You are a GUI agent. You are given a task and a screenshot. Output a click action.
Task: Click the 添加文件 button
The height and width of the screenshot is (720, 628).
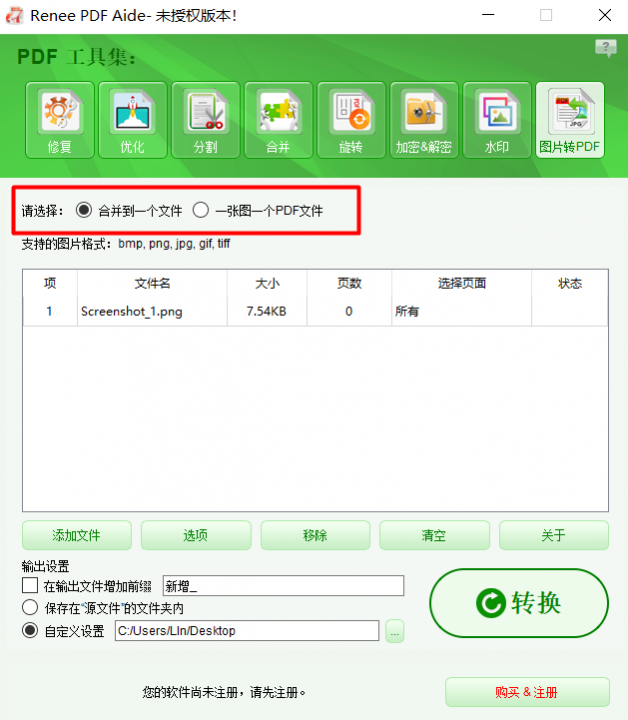click(x=77, y=535)
